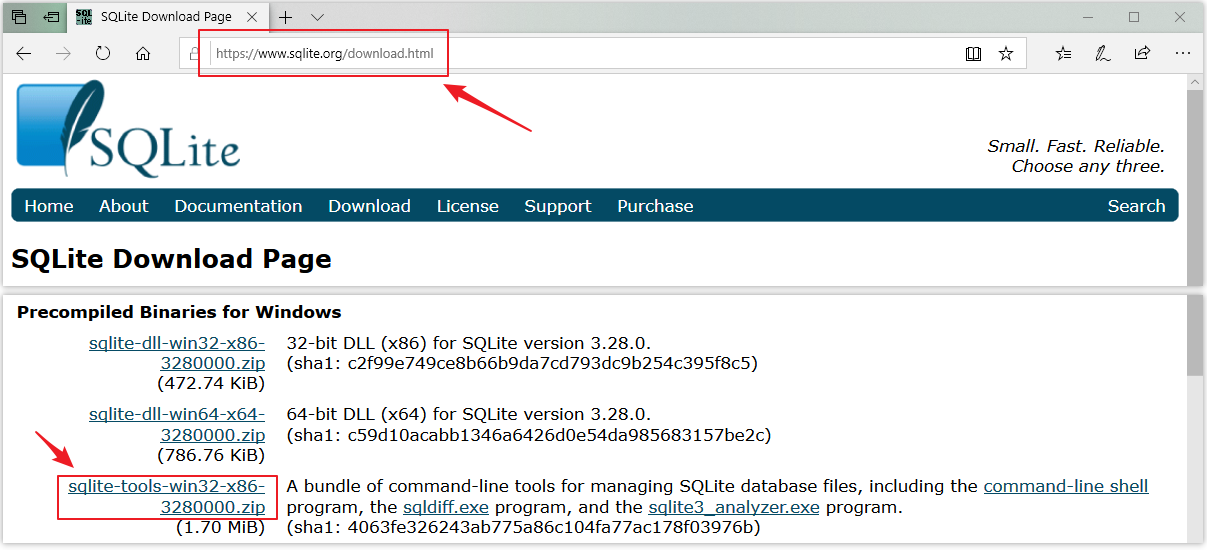Open the Support menu item
The image size is (1207, 550).
tap(558, 206)
